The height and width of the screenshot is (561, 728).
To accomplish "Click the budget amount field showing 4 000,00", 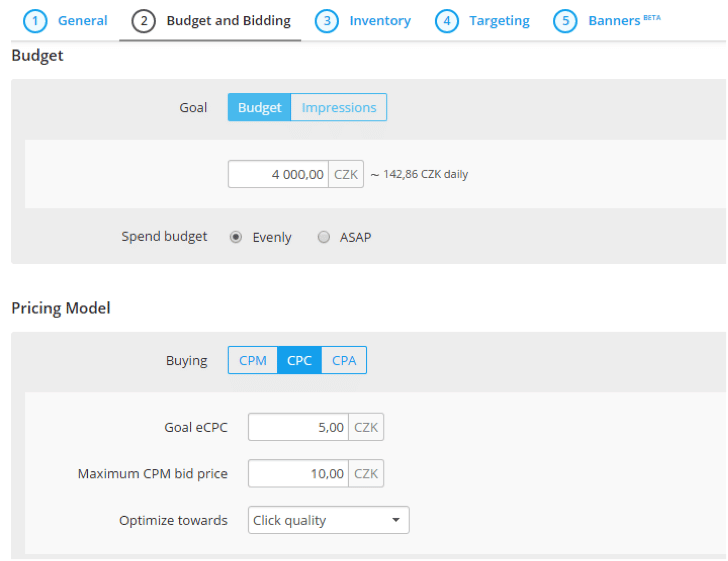I will 278,174.
